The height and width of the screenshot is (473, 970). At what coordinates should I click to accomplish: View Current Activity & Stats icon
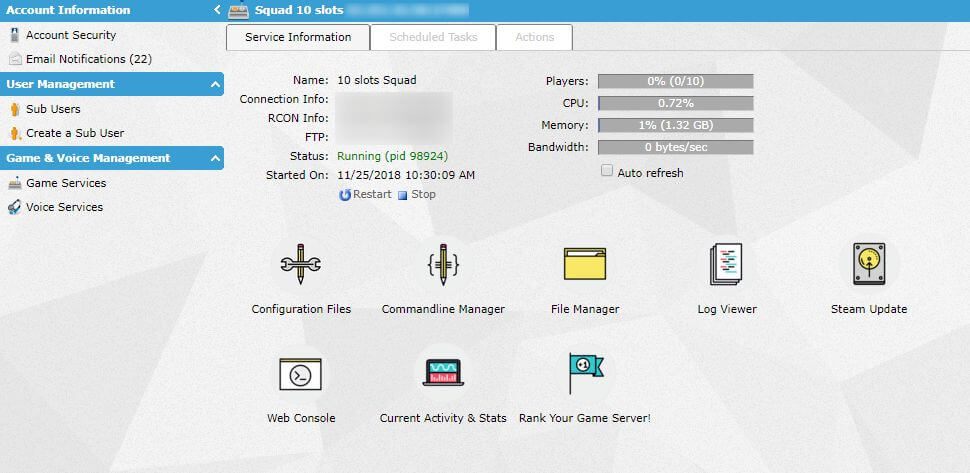(442, 374)
